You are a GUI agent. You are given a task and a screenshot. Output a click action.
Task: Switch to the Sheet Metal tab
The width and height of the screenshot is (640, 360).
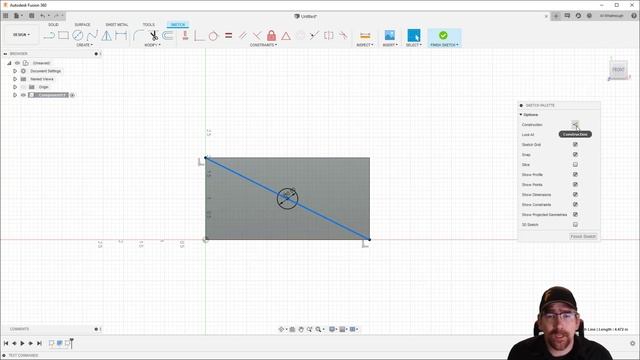click(117, 24)
